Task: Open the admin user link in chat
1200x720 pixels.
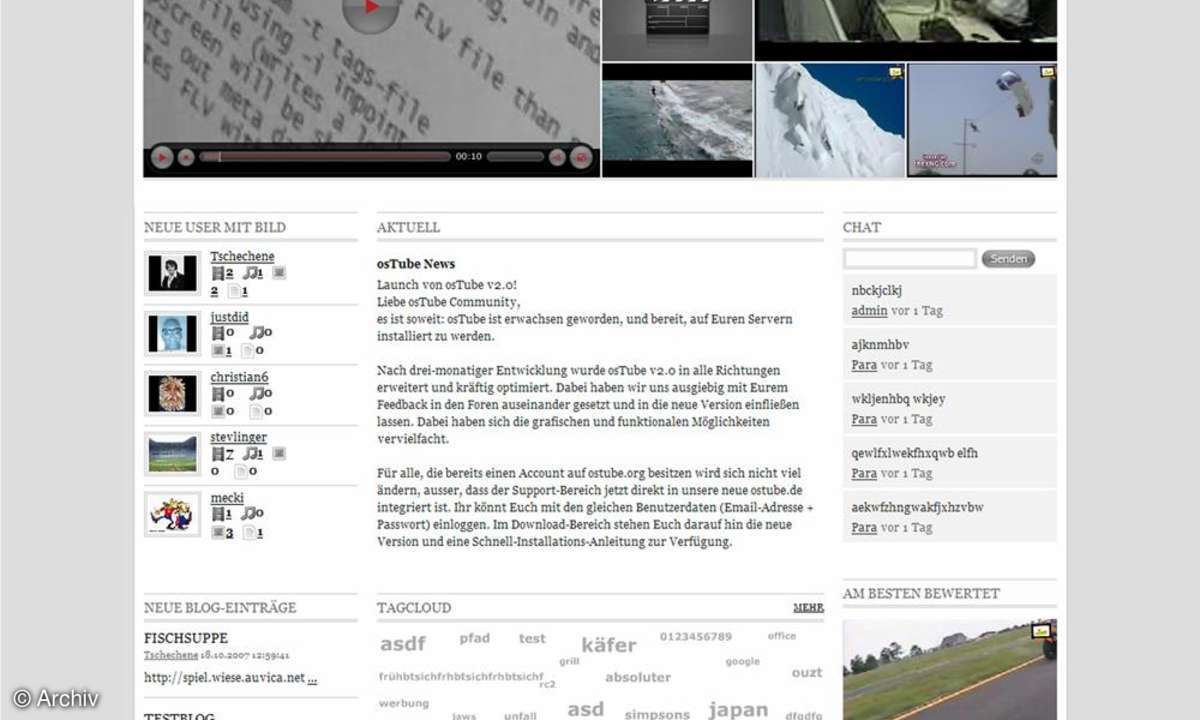Action: pyautogui.click(x=869, y=310)
